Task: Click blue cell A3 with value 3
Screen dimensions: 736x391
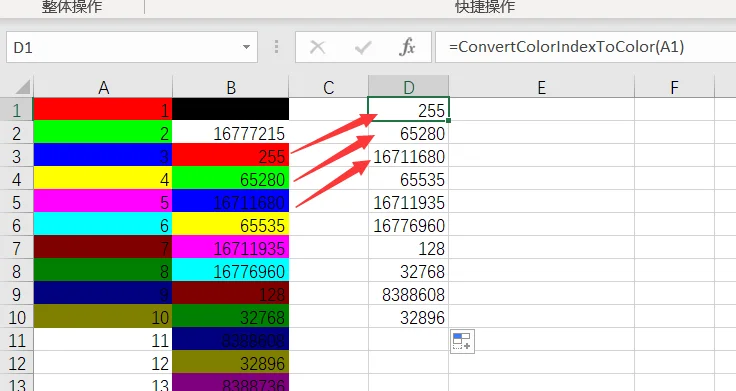Action: [x=103, y=155]
